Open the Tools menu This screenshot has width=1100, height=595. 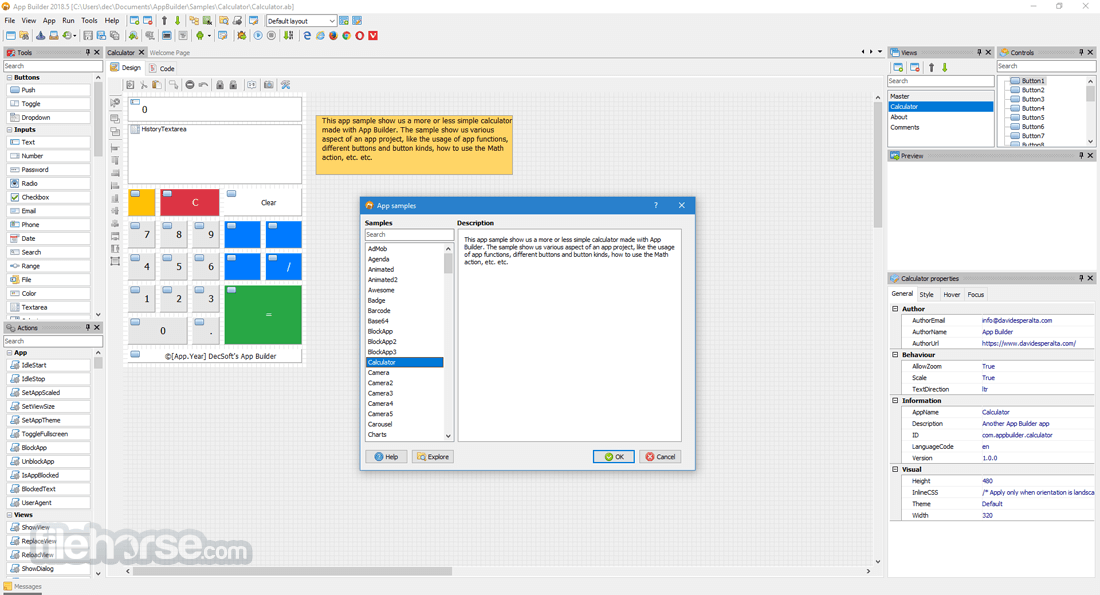point(89,20)
